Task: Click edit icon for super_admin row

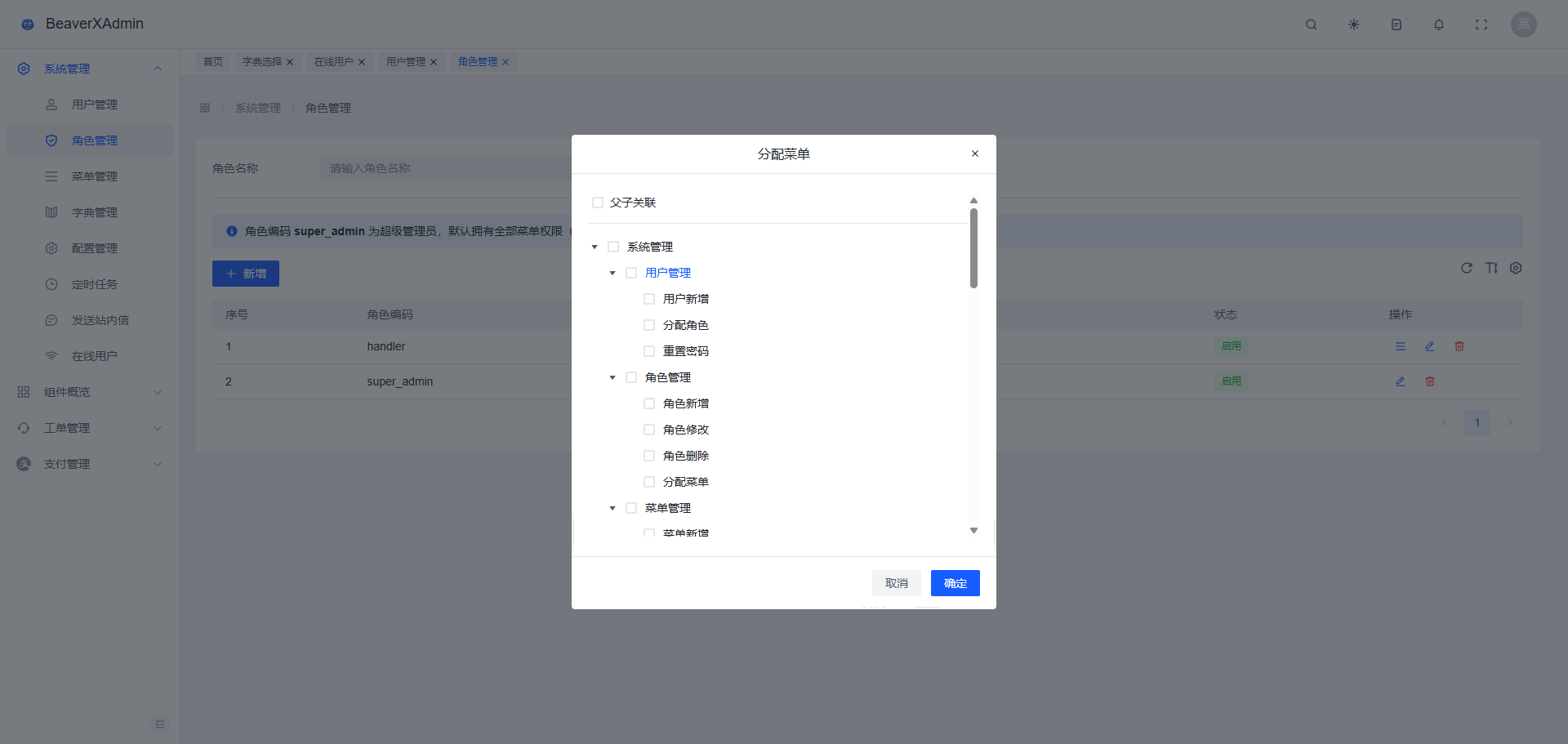Action: click(1401, 381)
